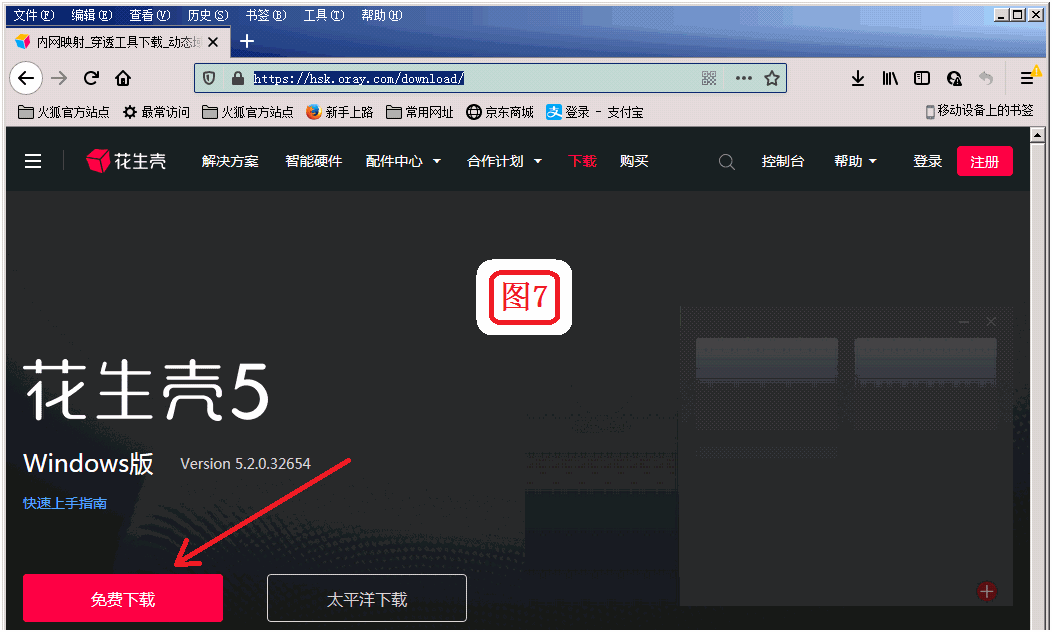Show site security info via padlock
Screen dimensions: 1052x632
coord(238,78)
